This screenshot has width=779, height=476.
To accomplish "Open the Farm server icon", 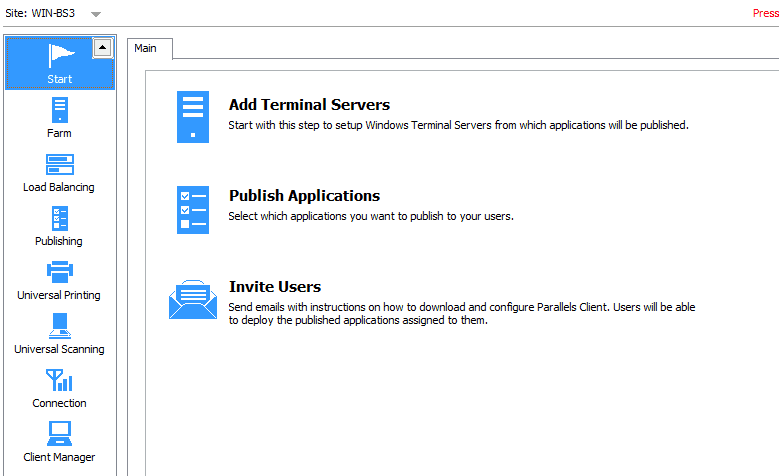I will [60, 109].
